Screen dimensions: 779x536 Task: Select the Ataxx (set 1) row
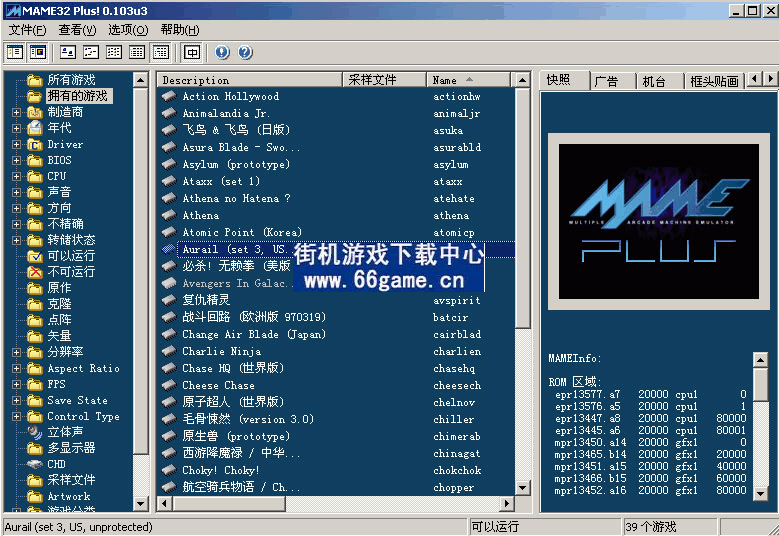pos(336,181)
